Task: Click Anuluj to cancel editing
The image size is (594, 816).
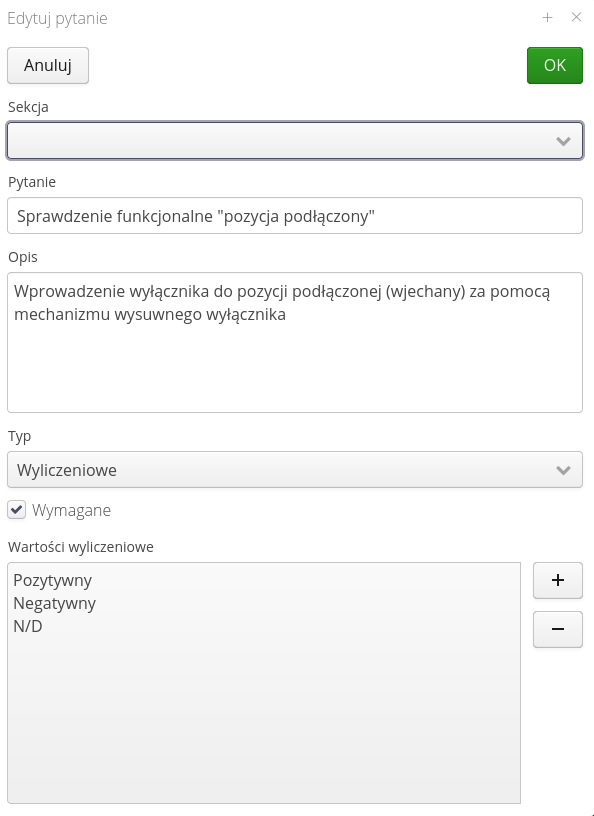Action: coord(47,65)
